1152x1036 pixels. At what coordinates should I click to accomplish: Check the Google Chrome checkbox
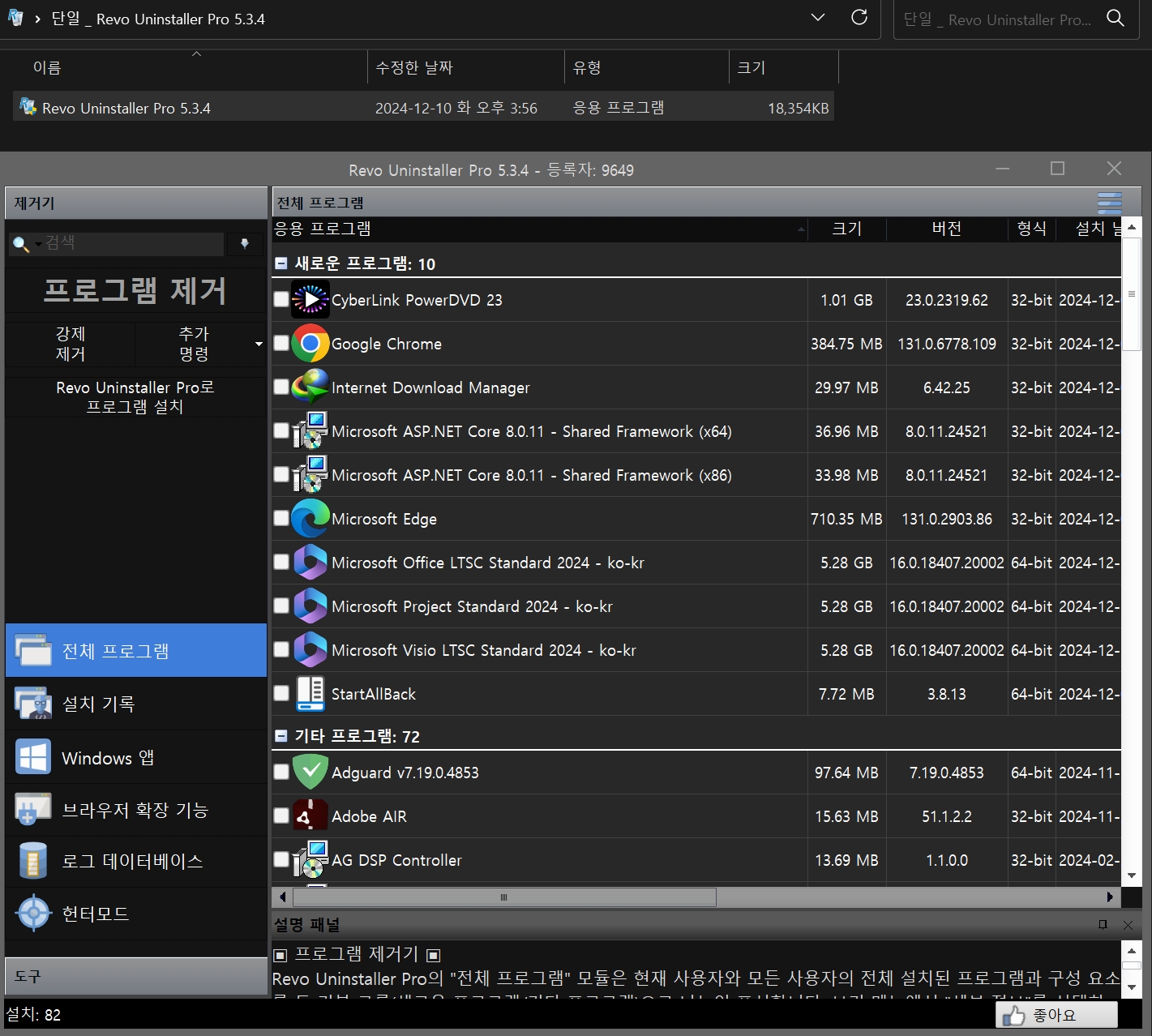[281, 343]
